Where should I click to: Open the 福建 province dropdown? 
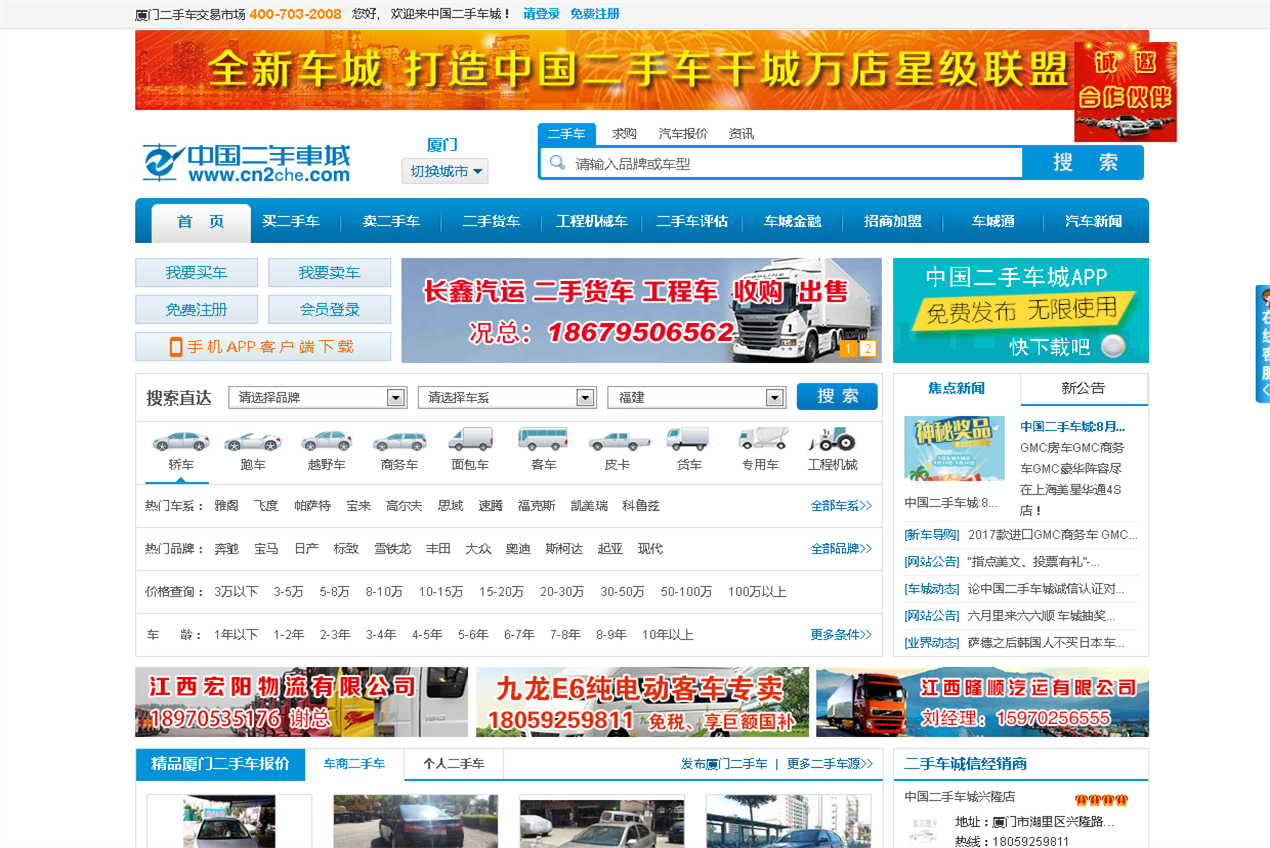point(696,397)
